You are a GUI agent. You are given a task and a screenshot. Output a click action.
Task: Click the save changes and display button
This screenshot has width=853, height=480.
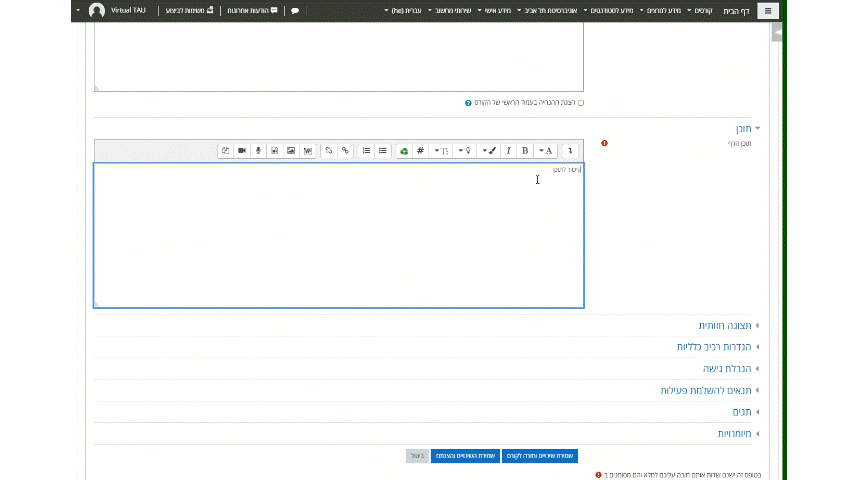click(465, 456)
